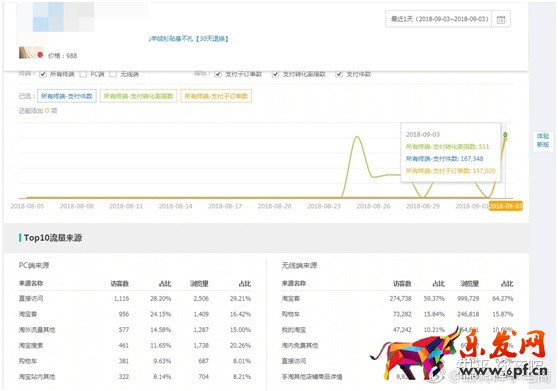Select the highlighted 2018-09-03 date marker
Viewport: 558px width, 391px height.
(x=506, y=206)
